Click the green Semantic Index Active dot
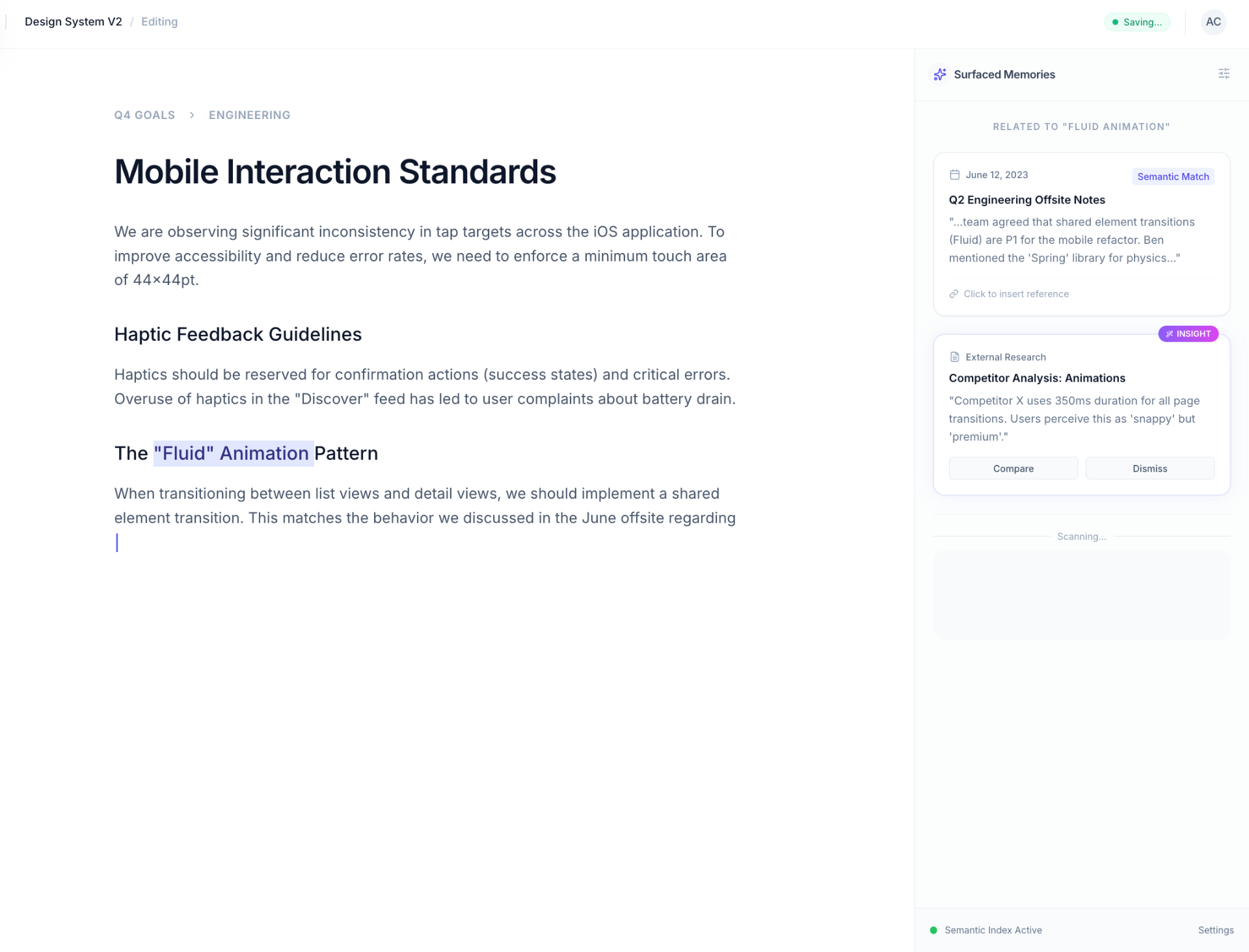The width and height of the screenshot is (1249, 952). tap(933, 930)
